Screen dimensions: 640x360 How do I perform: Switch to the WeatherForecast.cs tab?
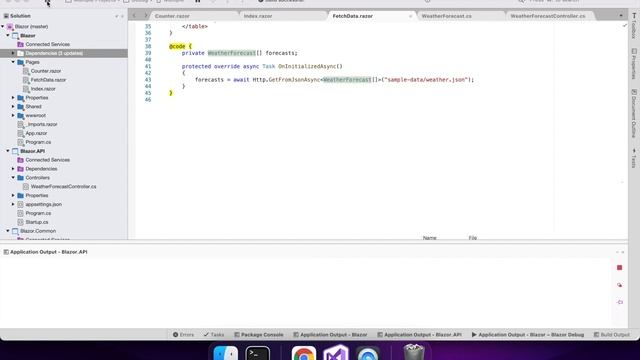[446, 16]
